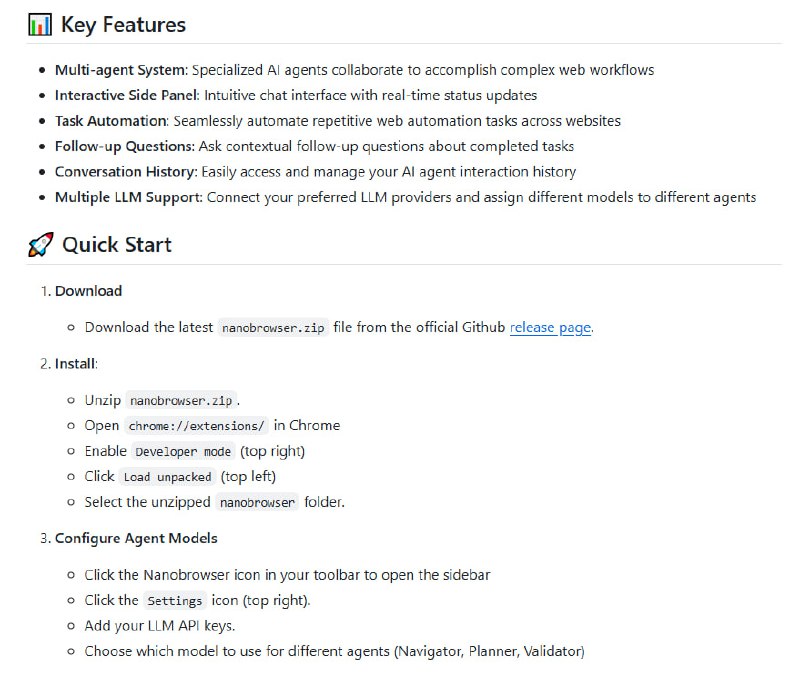The image size is (800, 676).
Task: Click nanobrowser.zip code in the Download step
Action: point(272,328)
